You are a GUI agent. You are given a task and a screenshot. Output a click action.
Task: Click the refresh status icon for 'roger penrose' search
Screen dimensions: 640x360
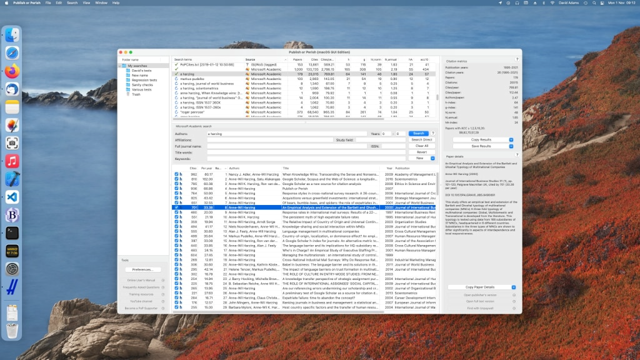[x=176, y=112]
